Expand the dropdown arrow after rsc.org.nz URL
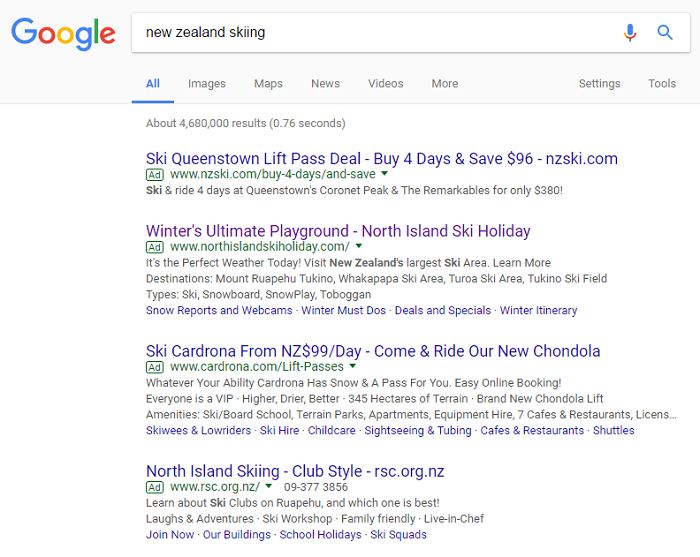This screenshot has height=557, width=700. point(269,486)
